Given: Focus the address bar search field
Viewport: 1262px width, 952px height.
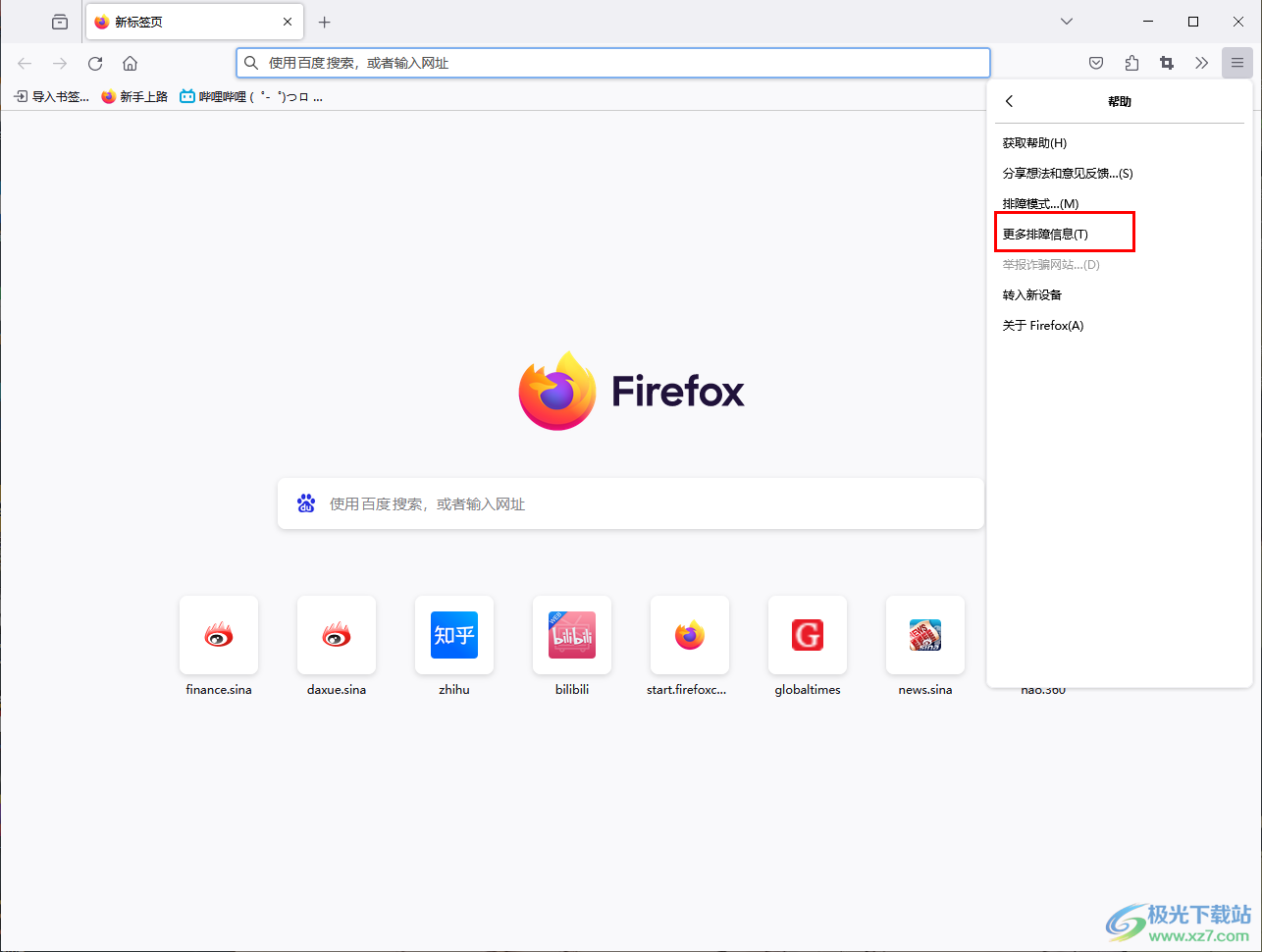Looking at the screenshot, I should click(613, 63).
